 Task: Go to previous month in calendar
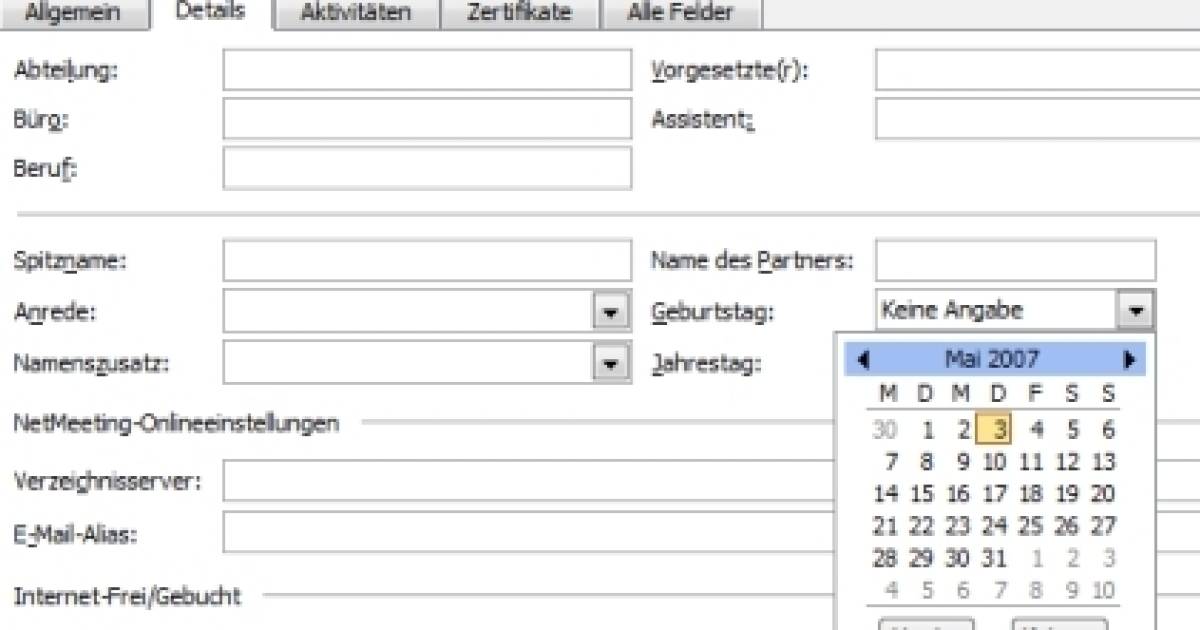[863, 359]
